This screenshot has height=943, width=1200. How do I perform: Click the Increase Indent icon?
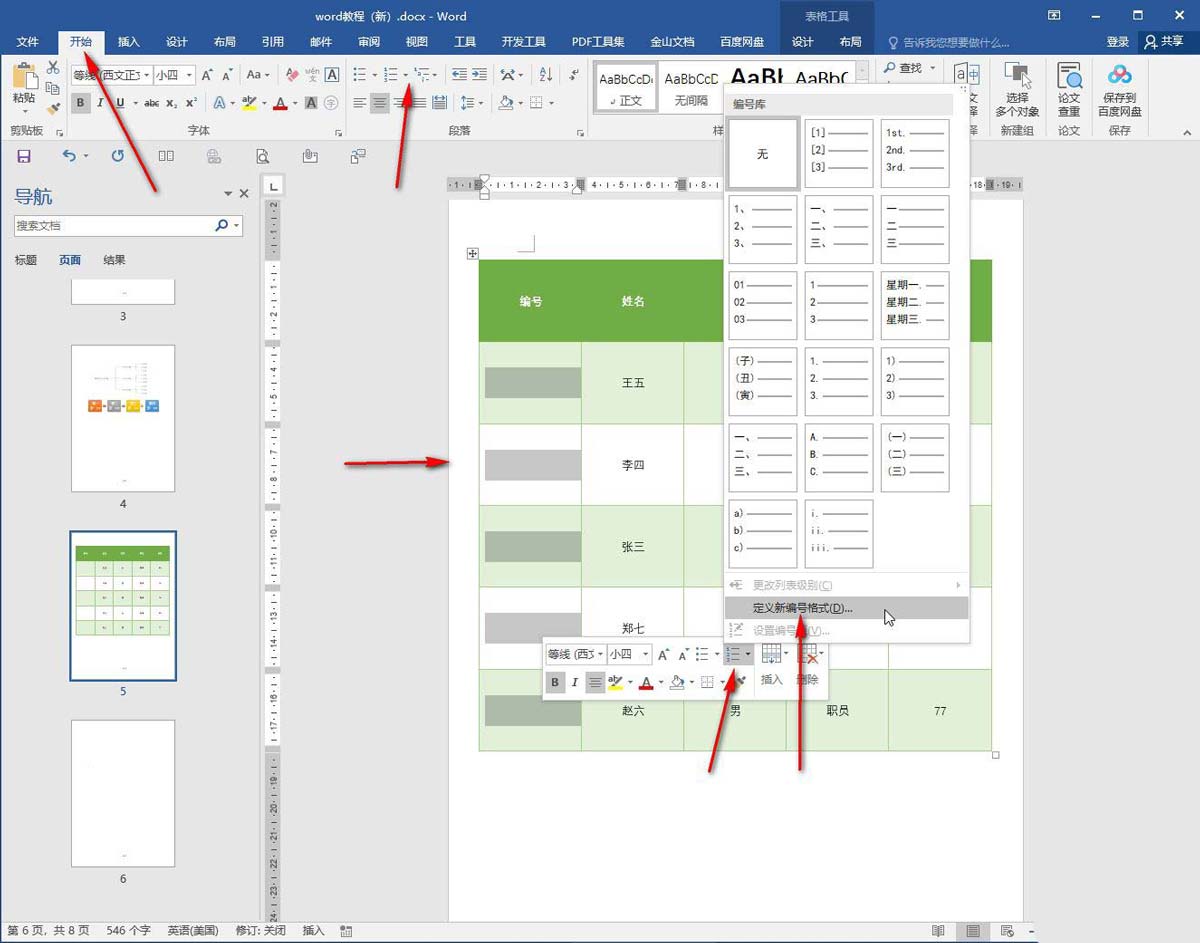480,75
